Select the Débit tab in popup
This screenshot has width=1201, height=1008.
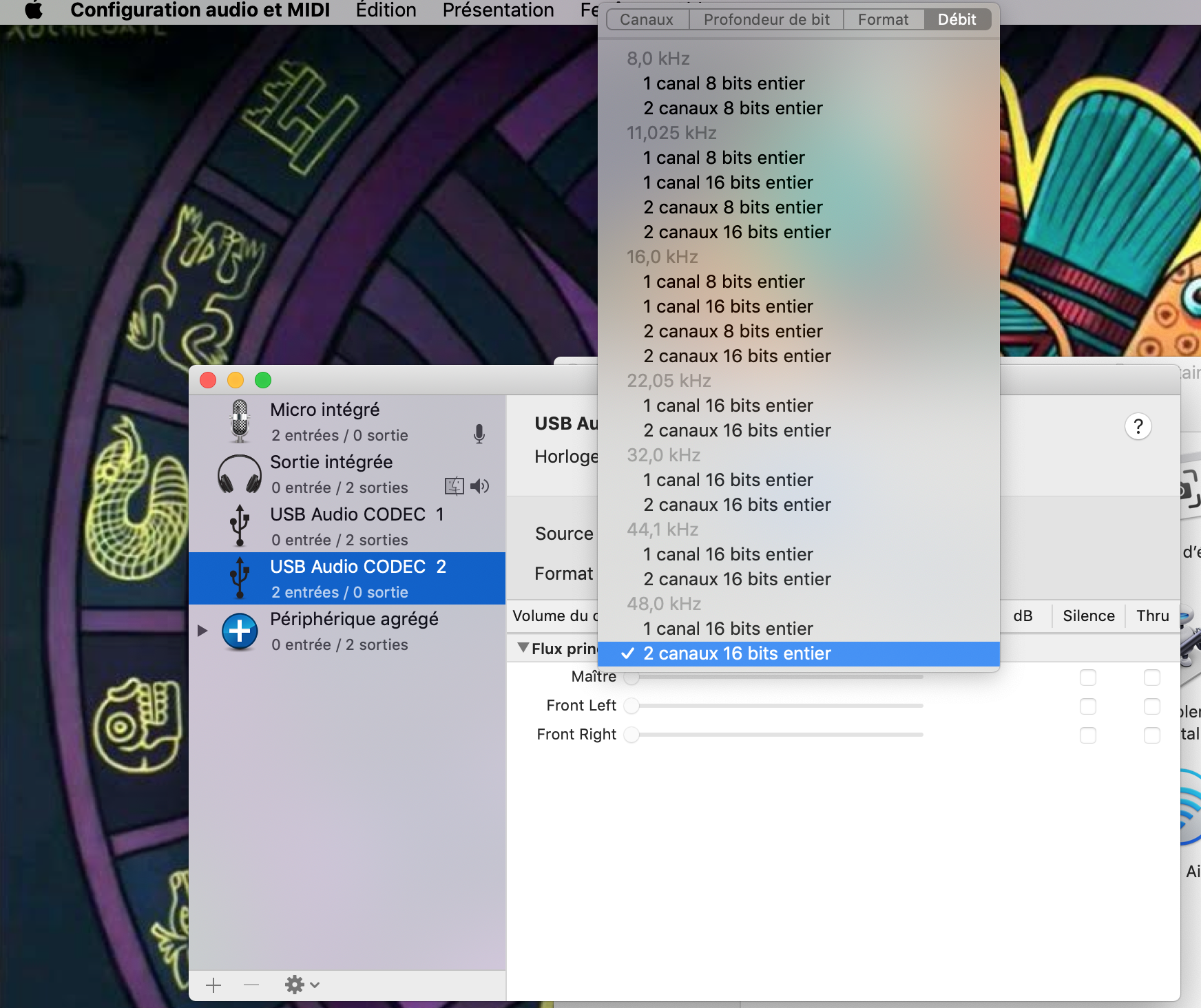pyautogui.click(x=957, y=19)
